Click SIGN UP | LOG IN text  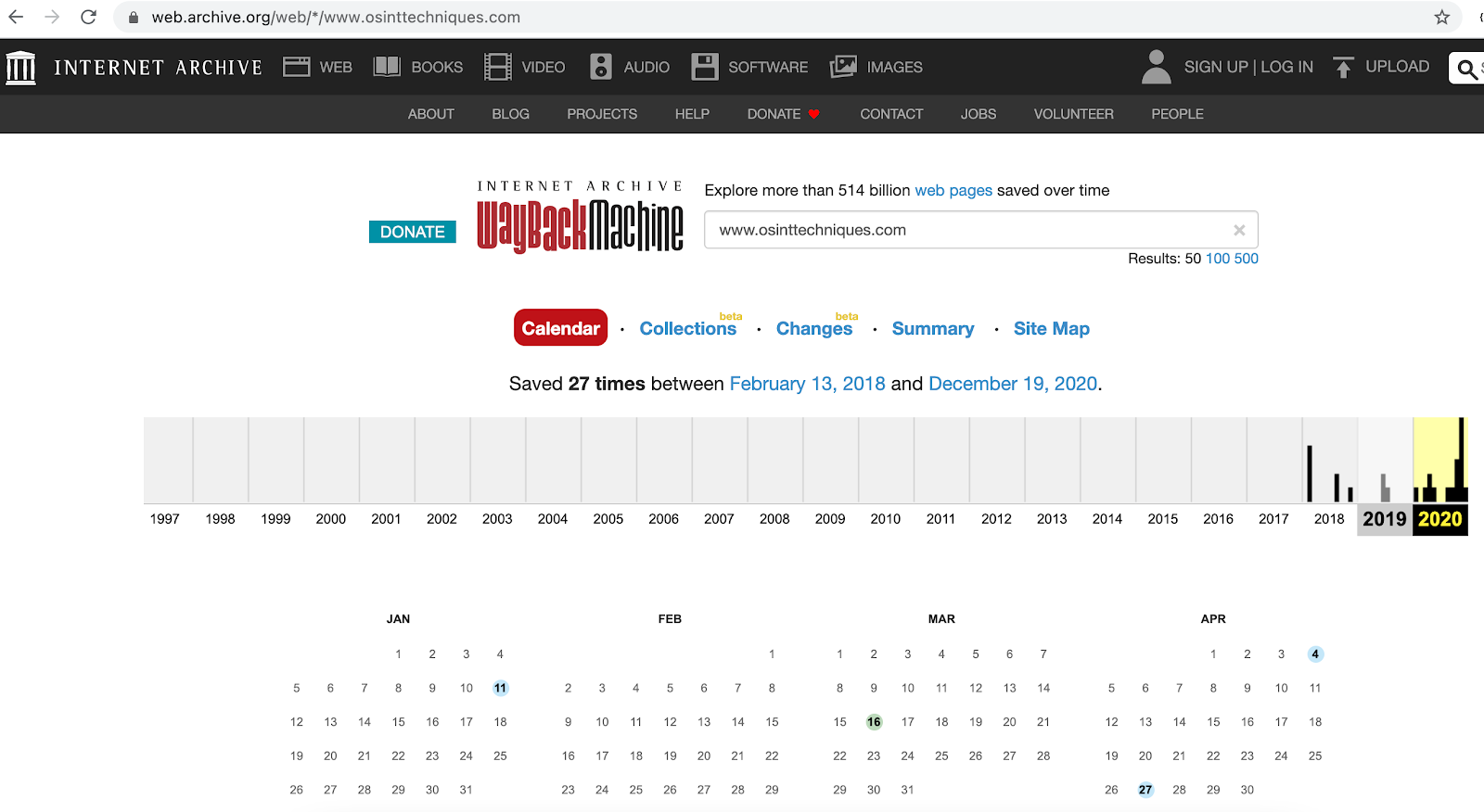[x=1248, y=67]
